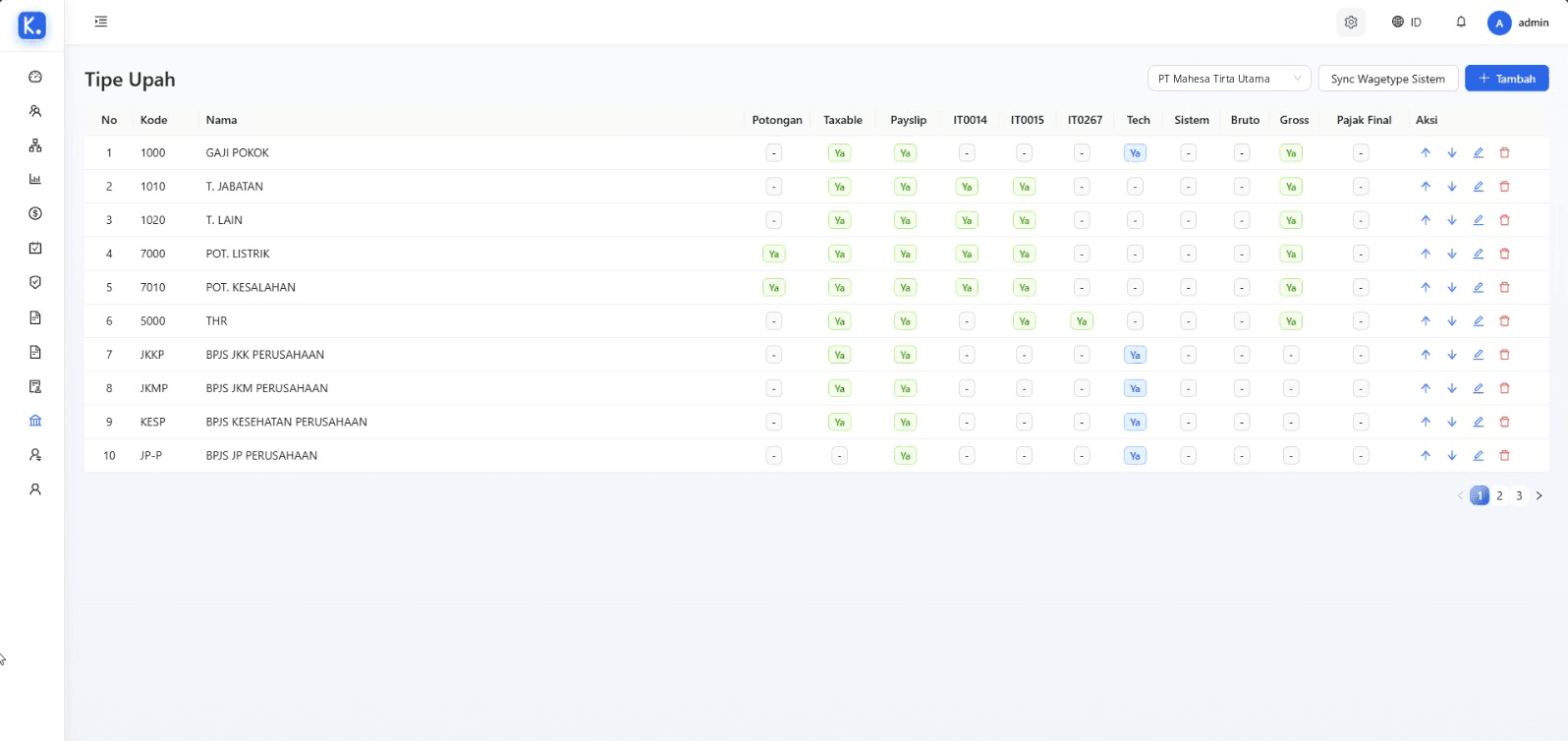
Task: Open settings via the gear icon
Action: coord(1351,23)
